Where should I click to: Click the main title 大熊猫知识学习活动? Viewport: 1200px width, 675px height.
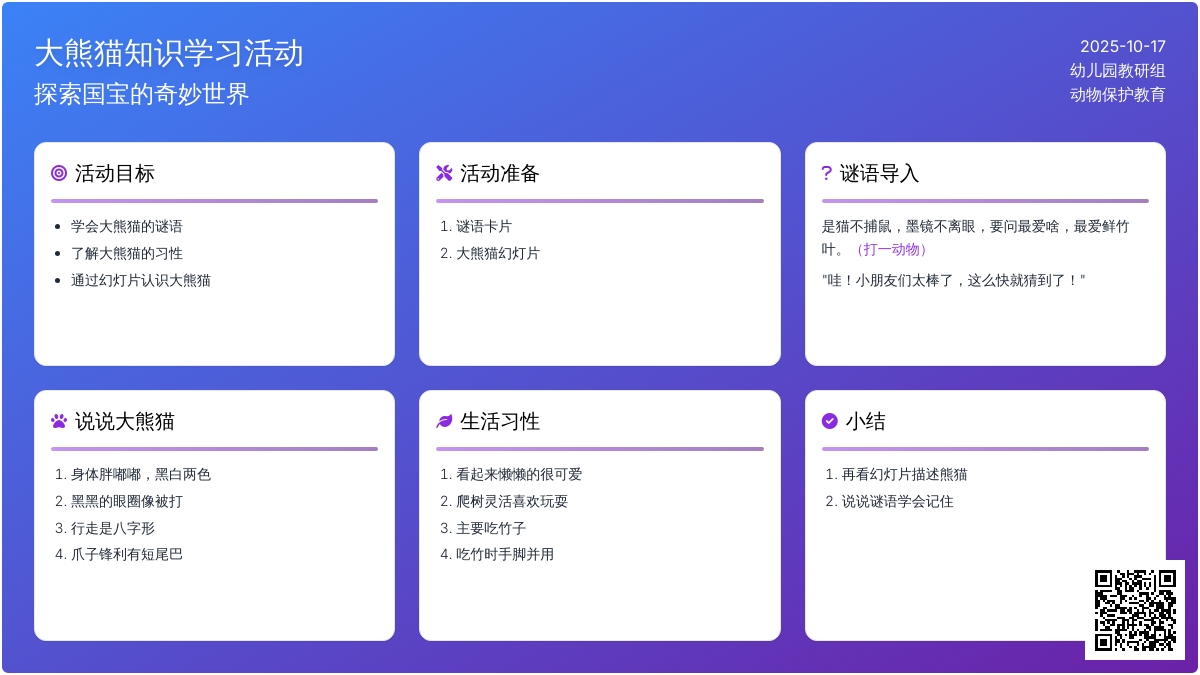tap(169, 53)
